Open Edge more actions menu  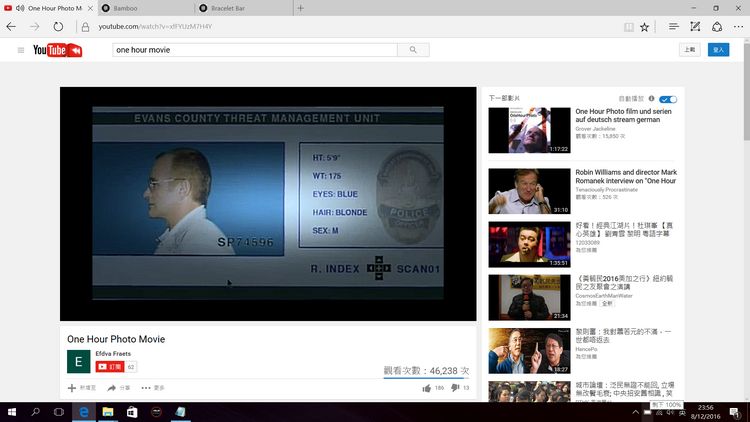pos(738,27)
